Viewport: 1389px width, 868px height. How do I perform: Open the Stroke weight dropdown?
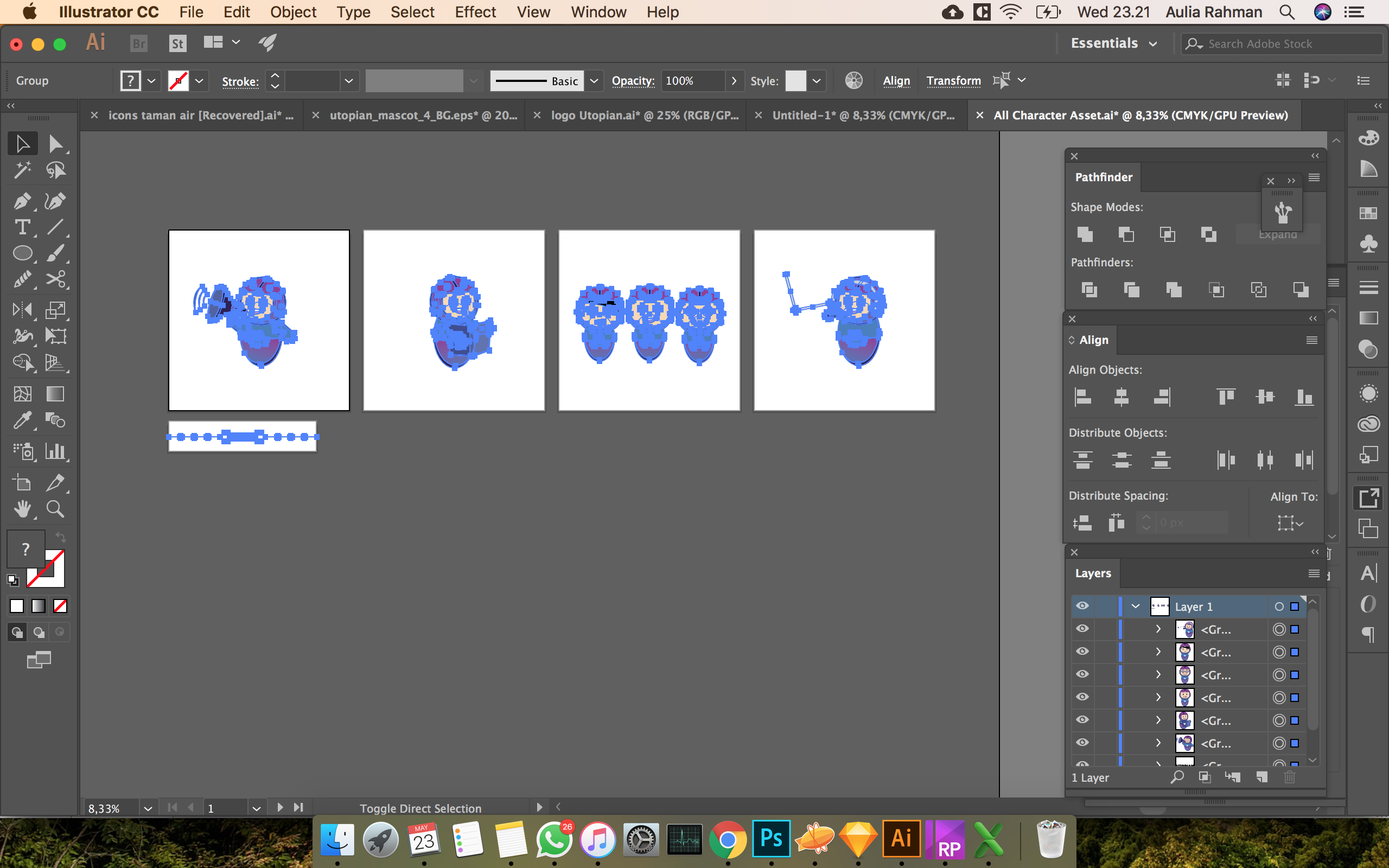pyautogui.click(x=348, y=80)
